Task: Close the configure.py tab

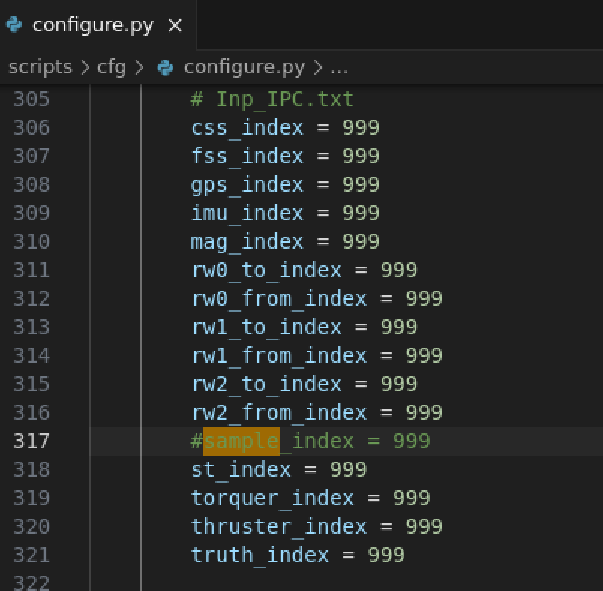Action: click(175, 25)
